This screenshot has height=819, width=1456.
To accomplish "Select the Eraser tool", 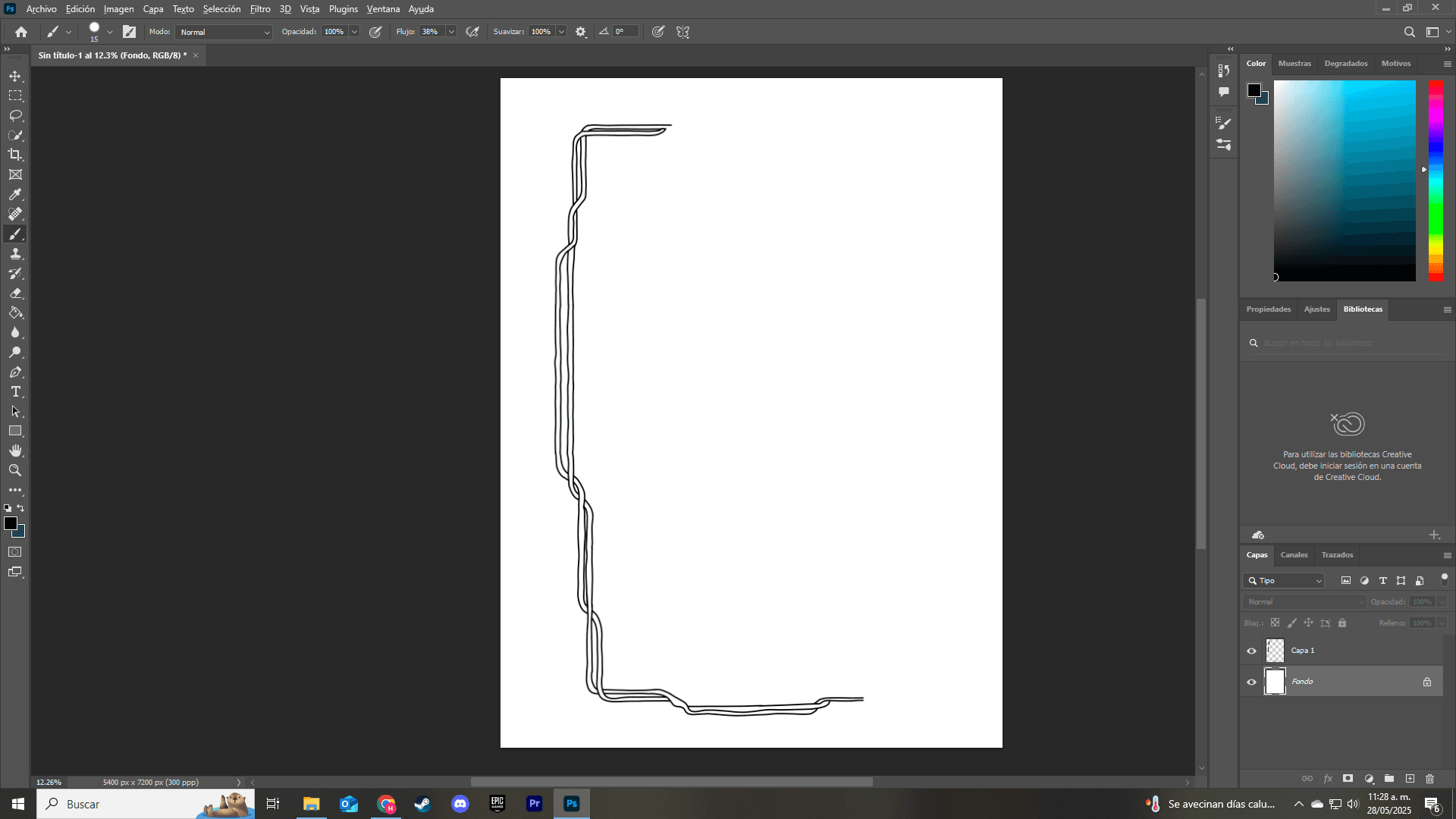I will (15, 293).
